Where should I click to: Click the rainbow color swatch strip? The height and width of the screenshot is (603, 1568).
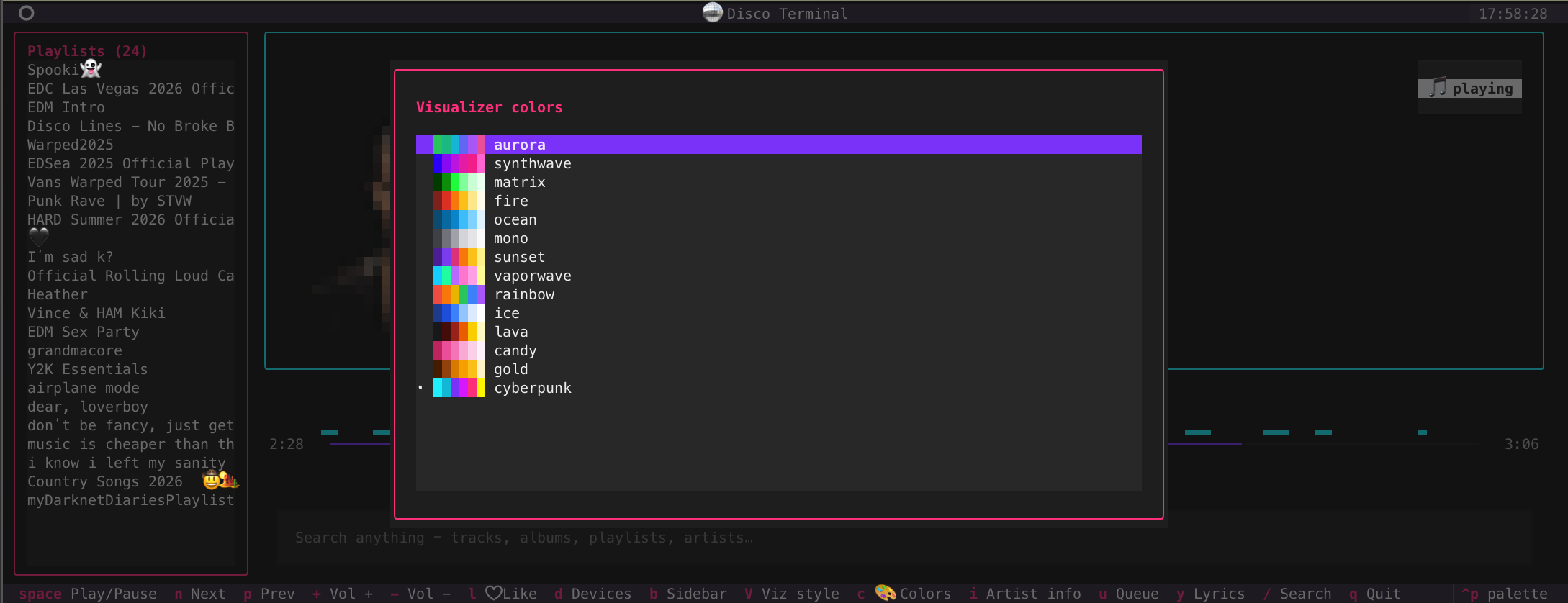coord(459,294)
